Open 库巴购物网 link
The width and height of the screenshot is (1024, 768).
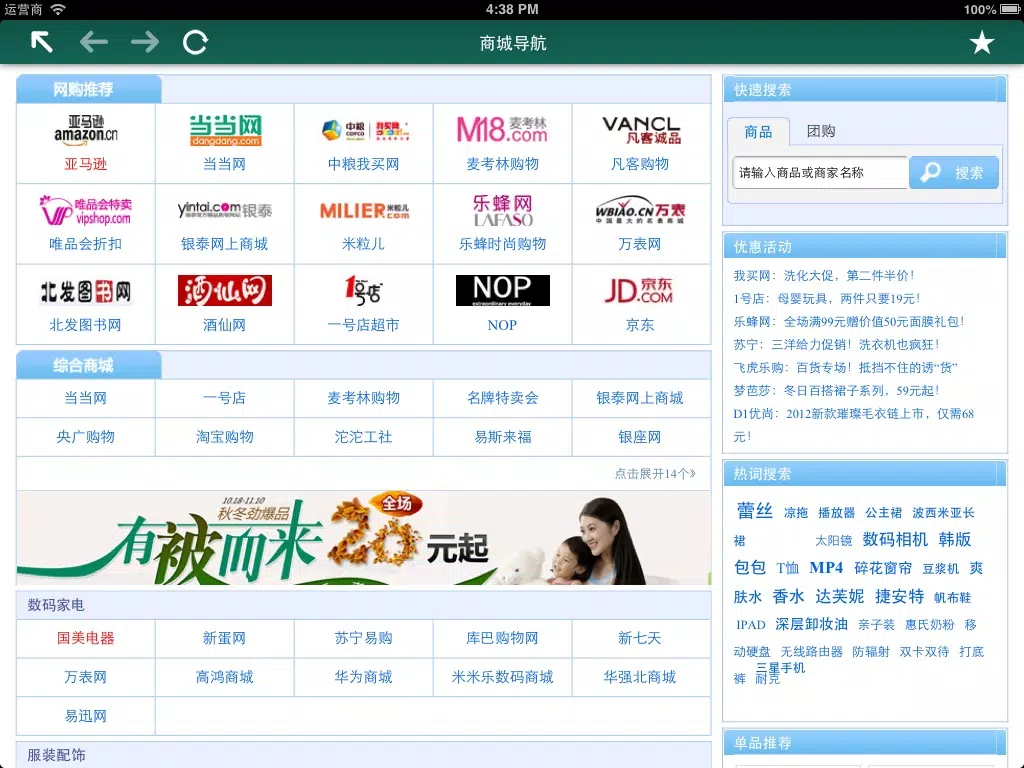click(x=502, y=639)
